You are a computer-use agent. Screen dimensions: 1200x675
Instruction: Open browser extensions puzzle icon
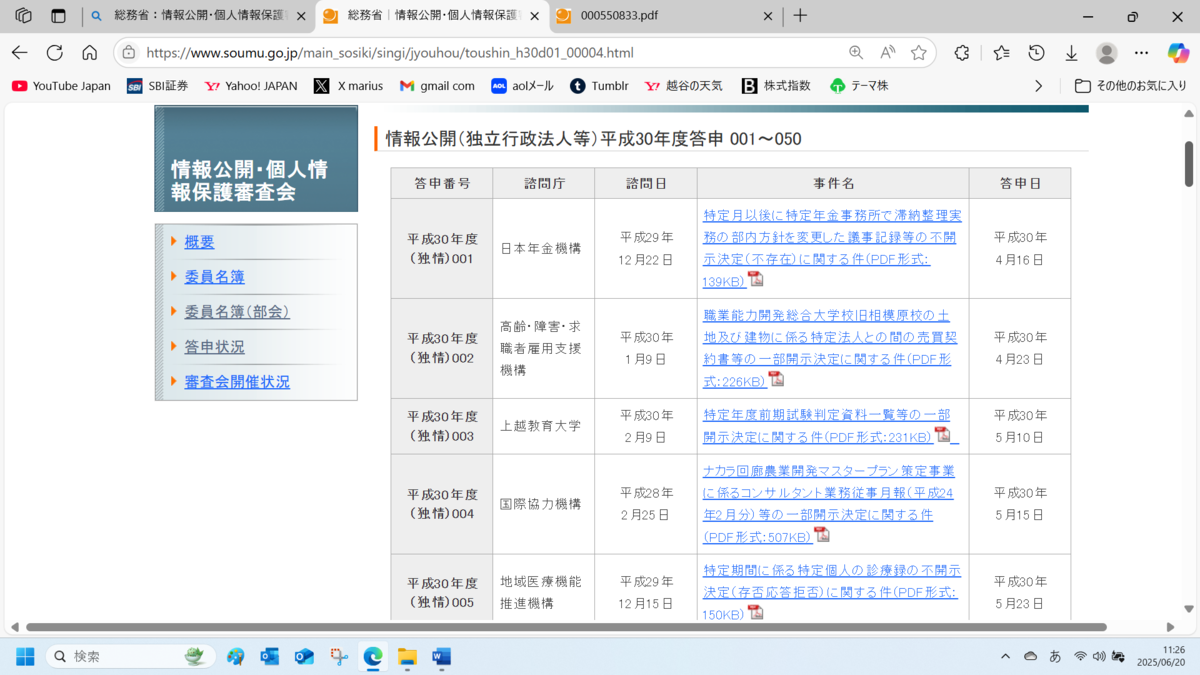click(962, 53)
